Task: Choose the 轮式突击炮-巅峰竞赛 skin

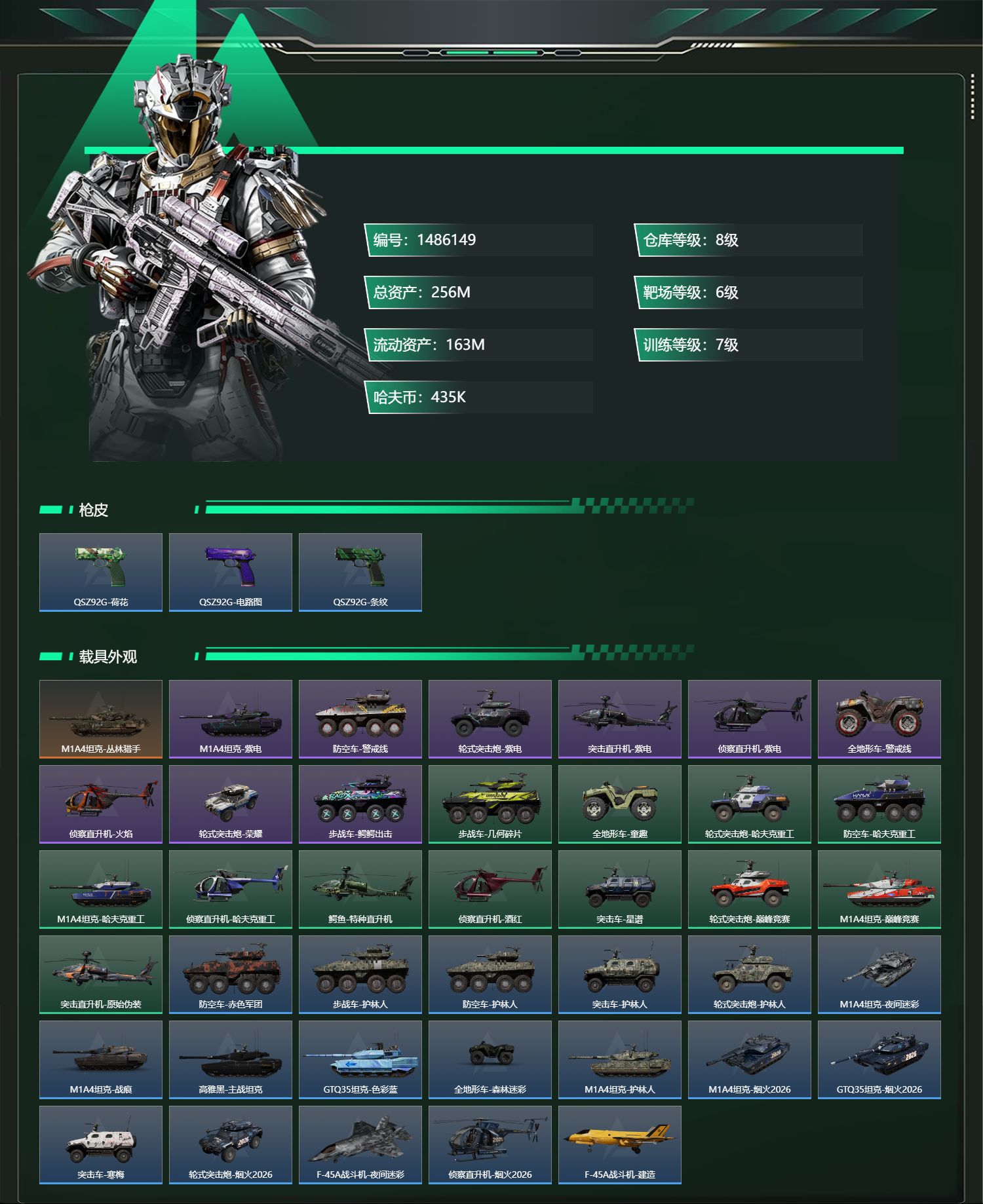Action: [750, 890]
